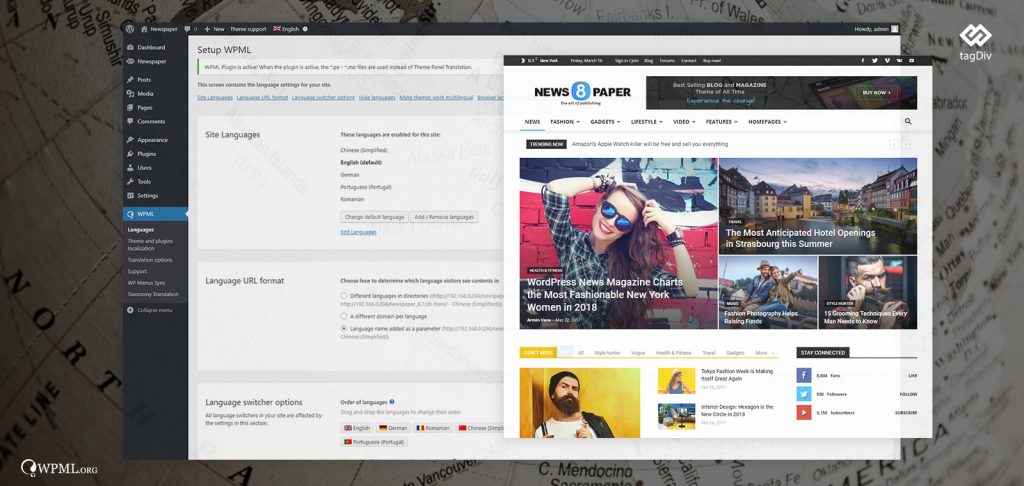Click the search magnifier on Newspaper menu
Screen dimensions: 1024x486
pyautogui.click(x=908, y=122)
